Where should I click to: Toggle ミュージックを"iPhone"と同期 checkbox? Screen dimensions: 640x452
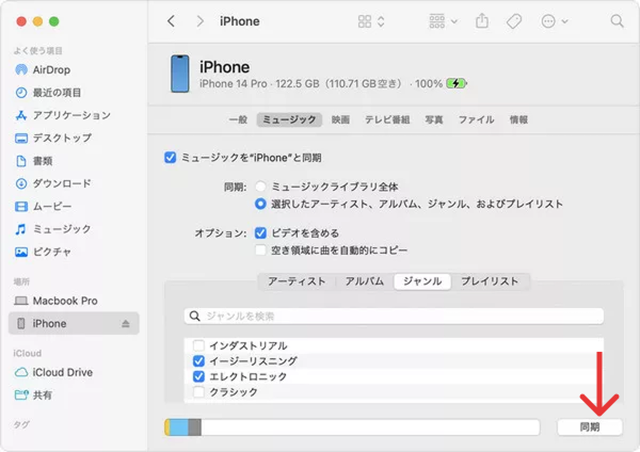pos(170,158)
